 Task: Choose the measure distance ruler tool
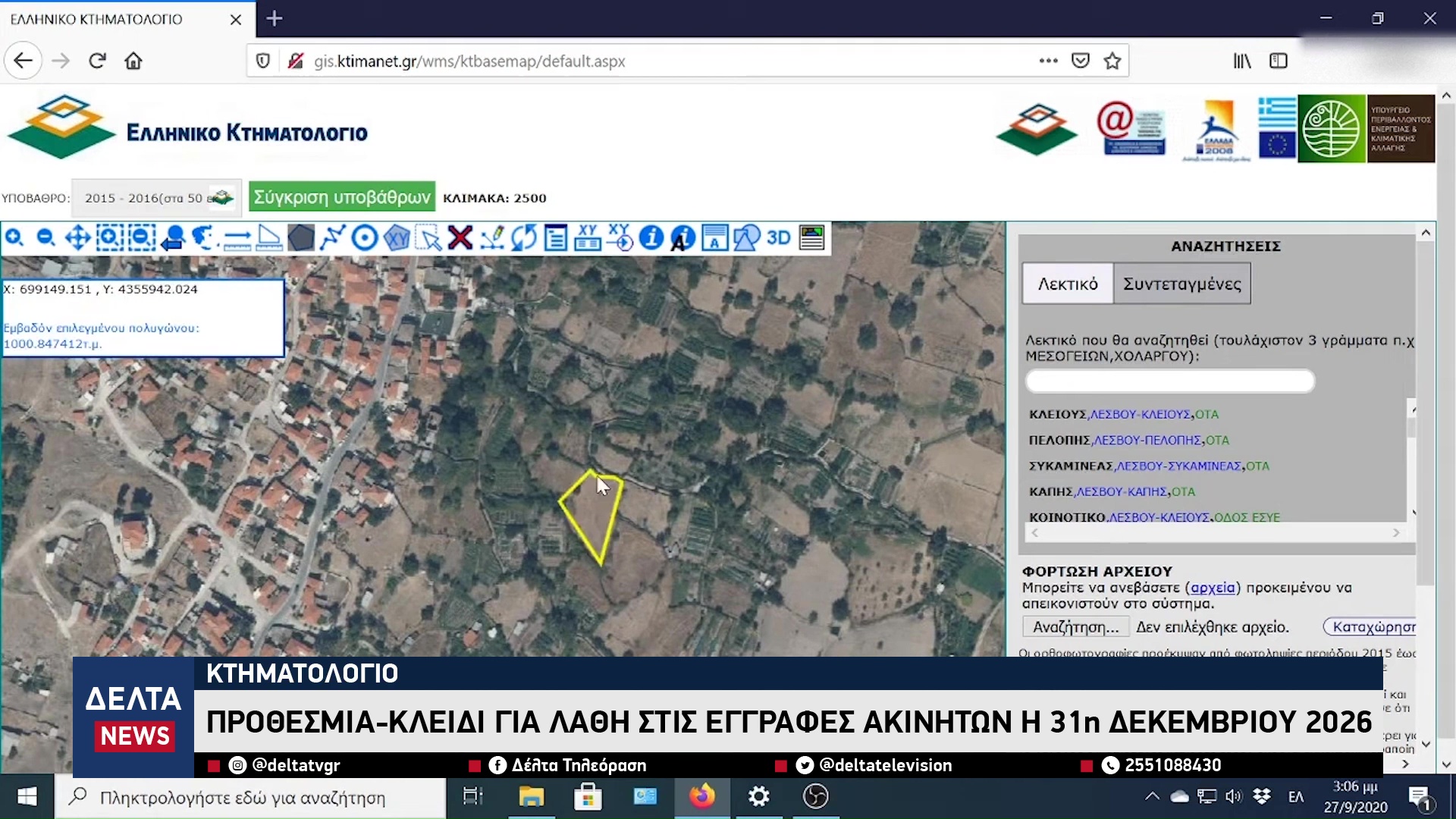pos(237,238)
